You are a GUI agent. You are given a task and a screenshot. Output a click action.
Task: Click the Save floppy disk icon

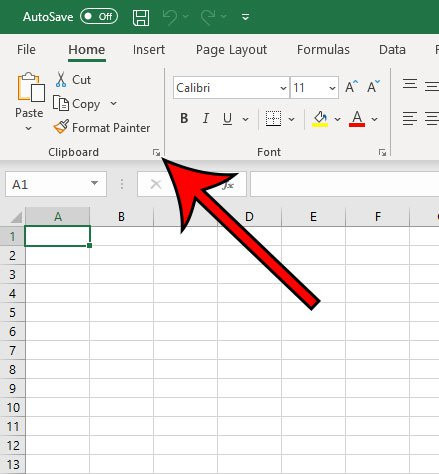click(141, 17)
